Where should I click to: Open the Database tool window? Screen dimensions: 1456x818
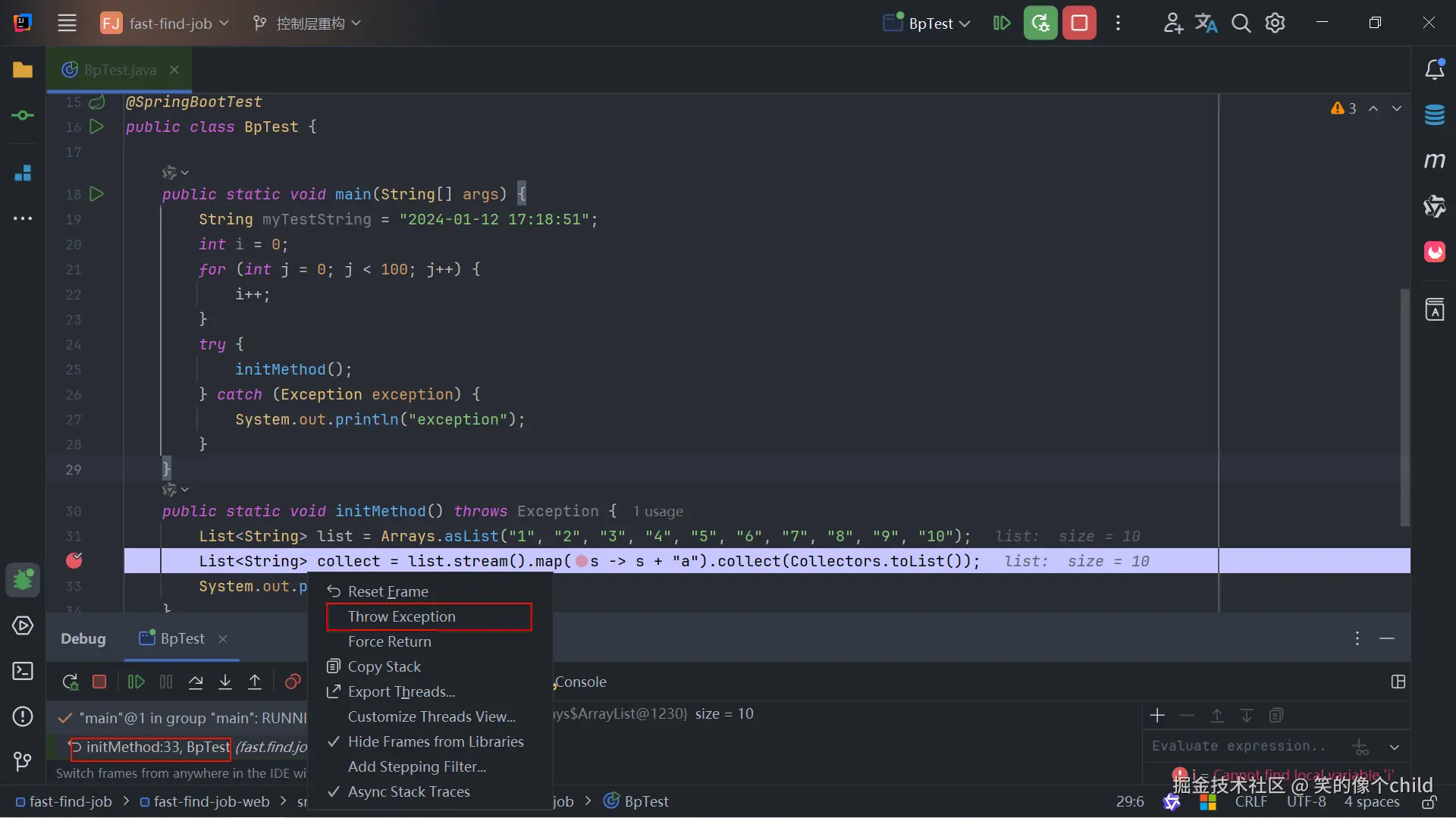[x=1435, y=115]
